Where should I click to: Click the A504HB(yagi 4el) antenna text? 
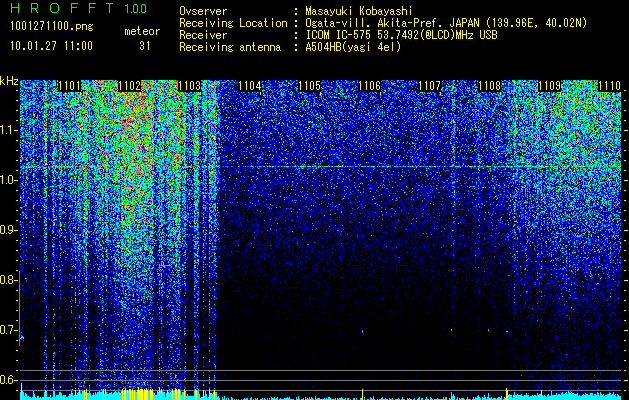pos(353,47)
